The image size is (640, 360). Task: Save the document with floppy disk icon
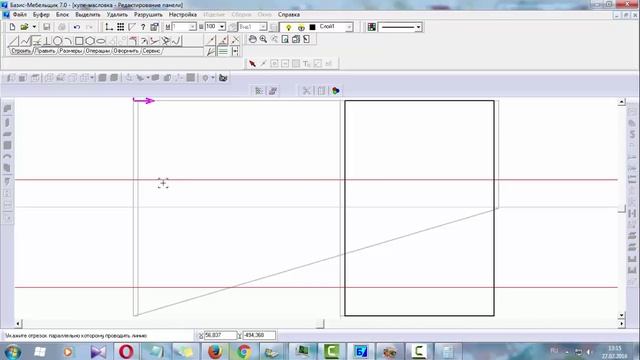tap(47, 27)
